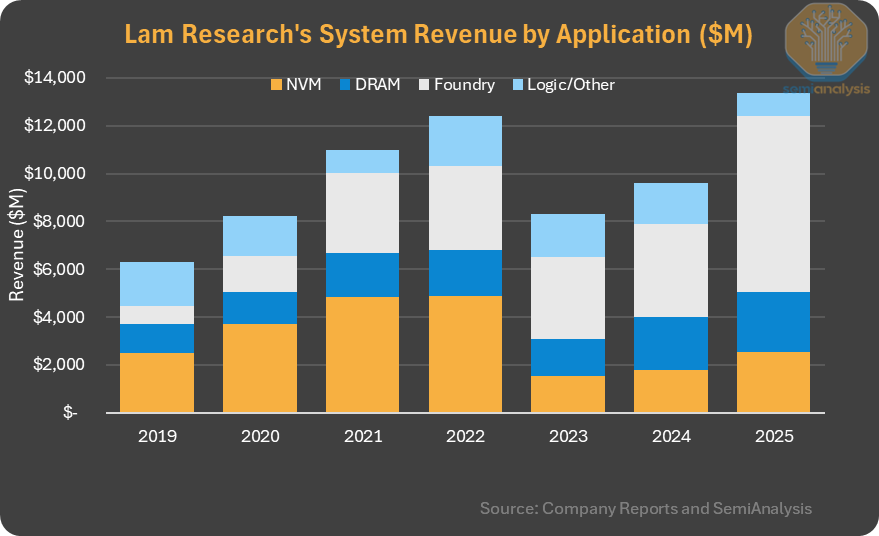Select the 2021 Foundry bar segment
The height and width of the screenshot is (536, 879).
click(x=363, y=213)
